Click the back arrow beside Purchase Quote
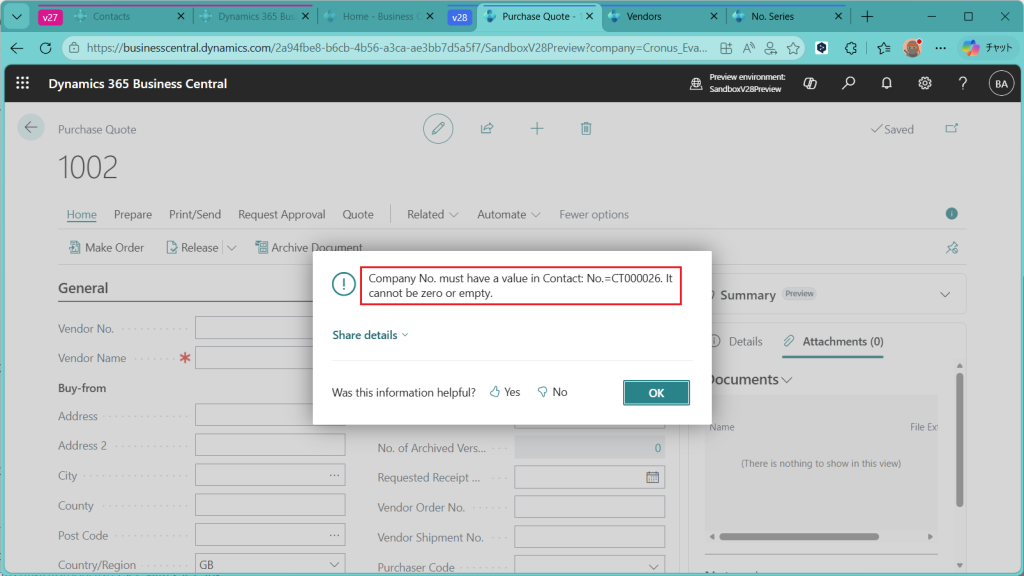 [x=31, y=127]
